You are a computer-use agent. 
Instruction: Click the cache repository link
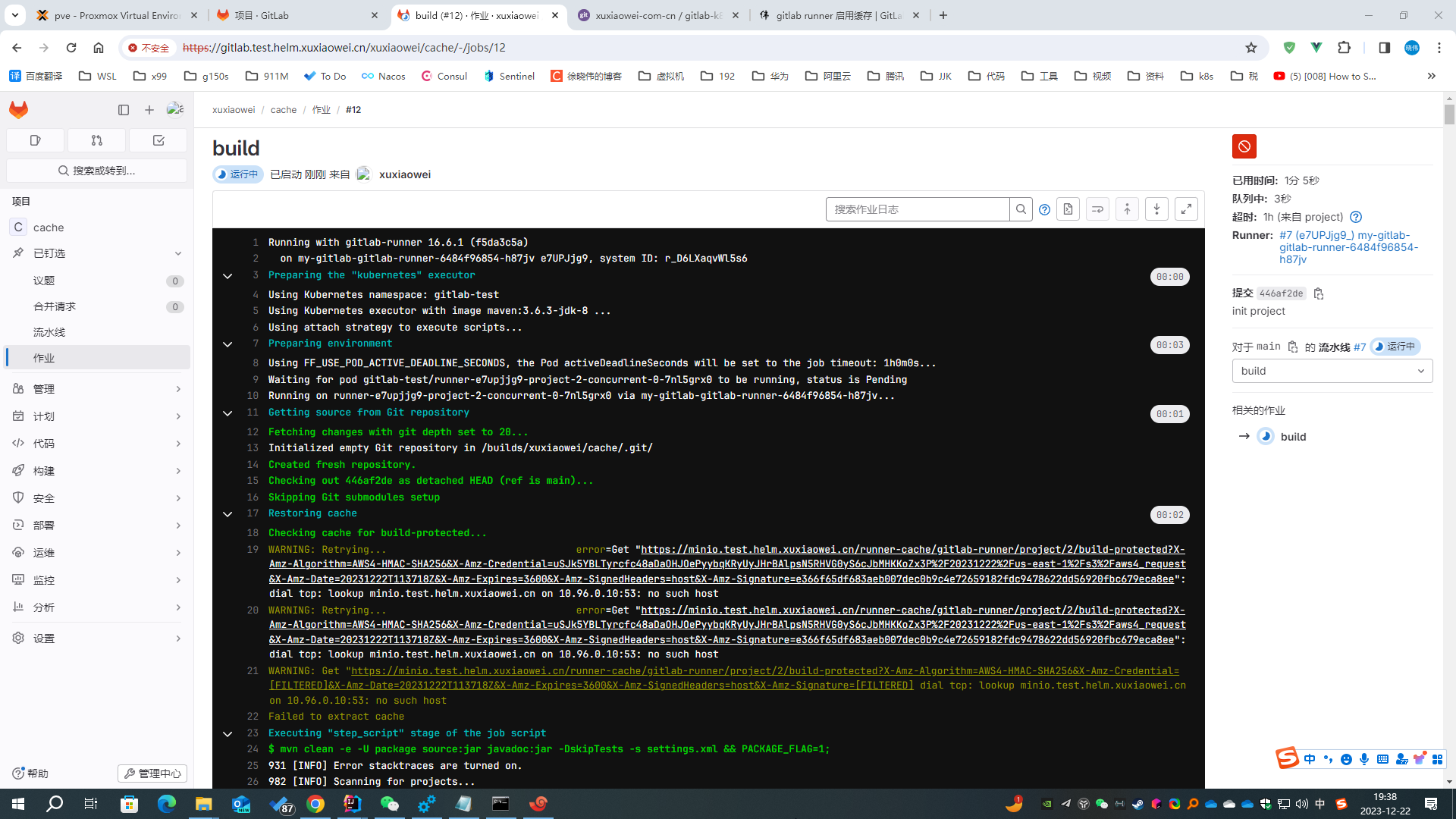point(283,109)
